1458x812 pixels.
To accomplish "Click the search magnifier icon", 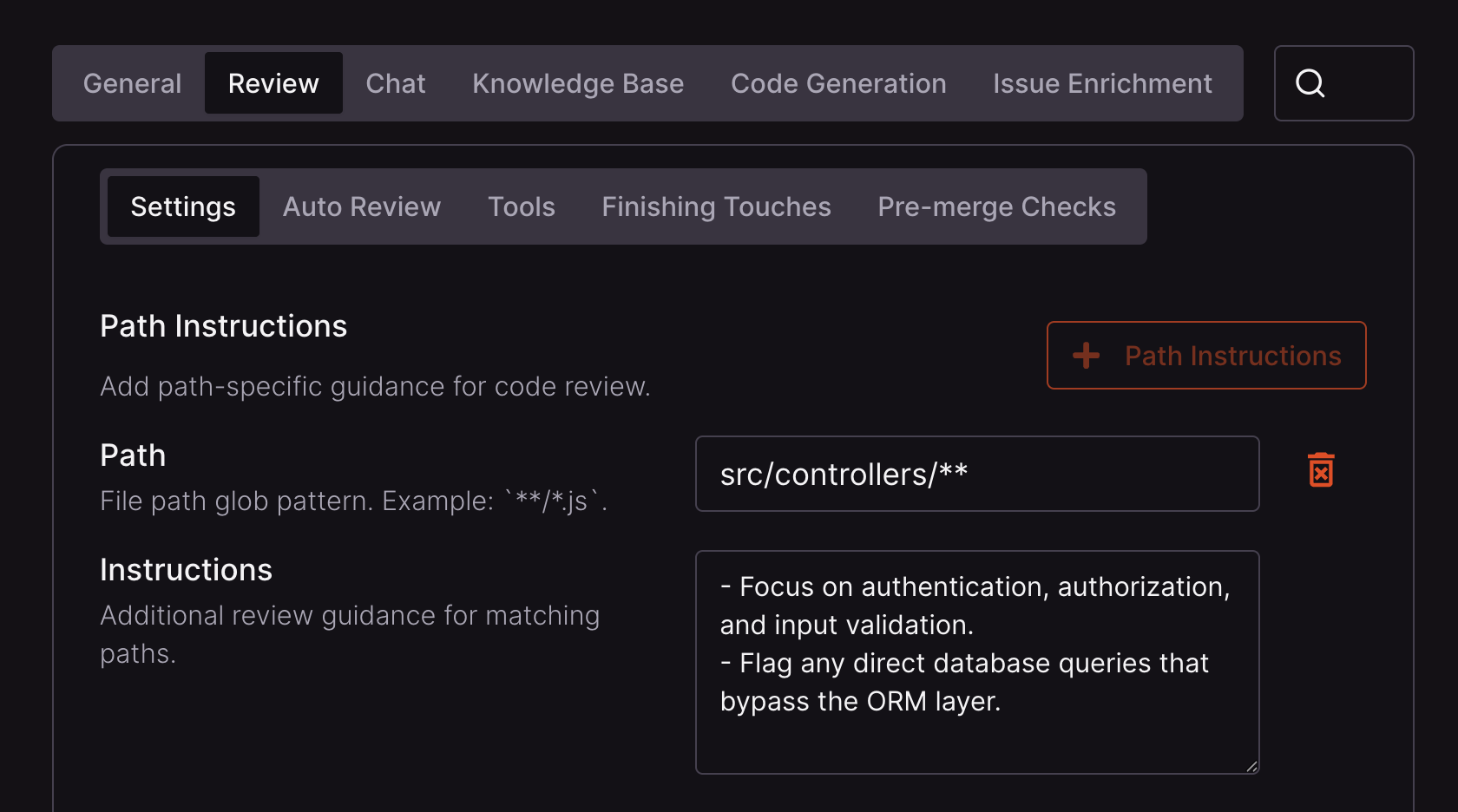I will 1310,83.
